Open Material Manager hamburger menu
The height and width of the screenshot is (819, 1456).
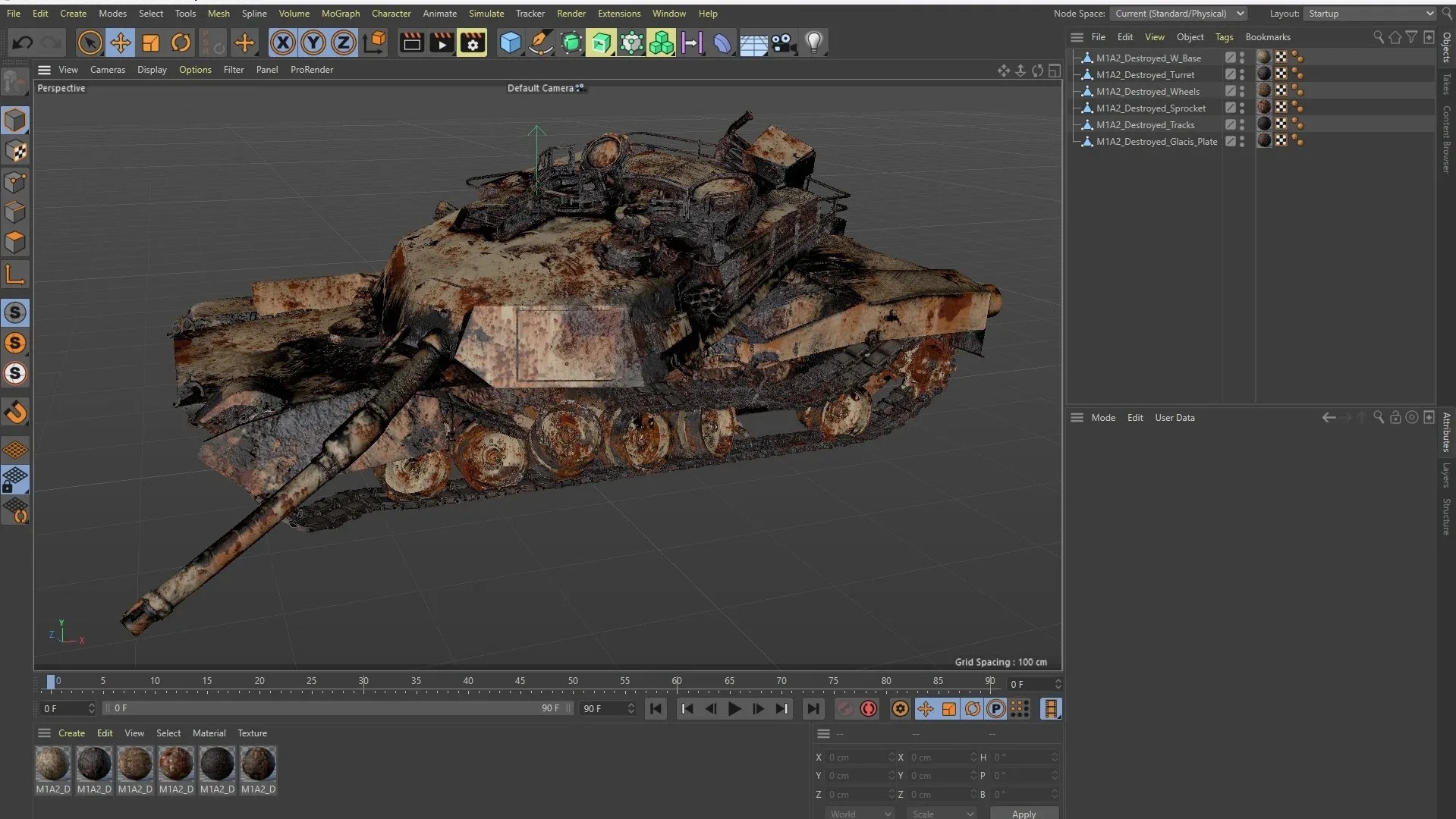pos(45,733)
